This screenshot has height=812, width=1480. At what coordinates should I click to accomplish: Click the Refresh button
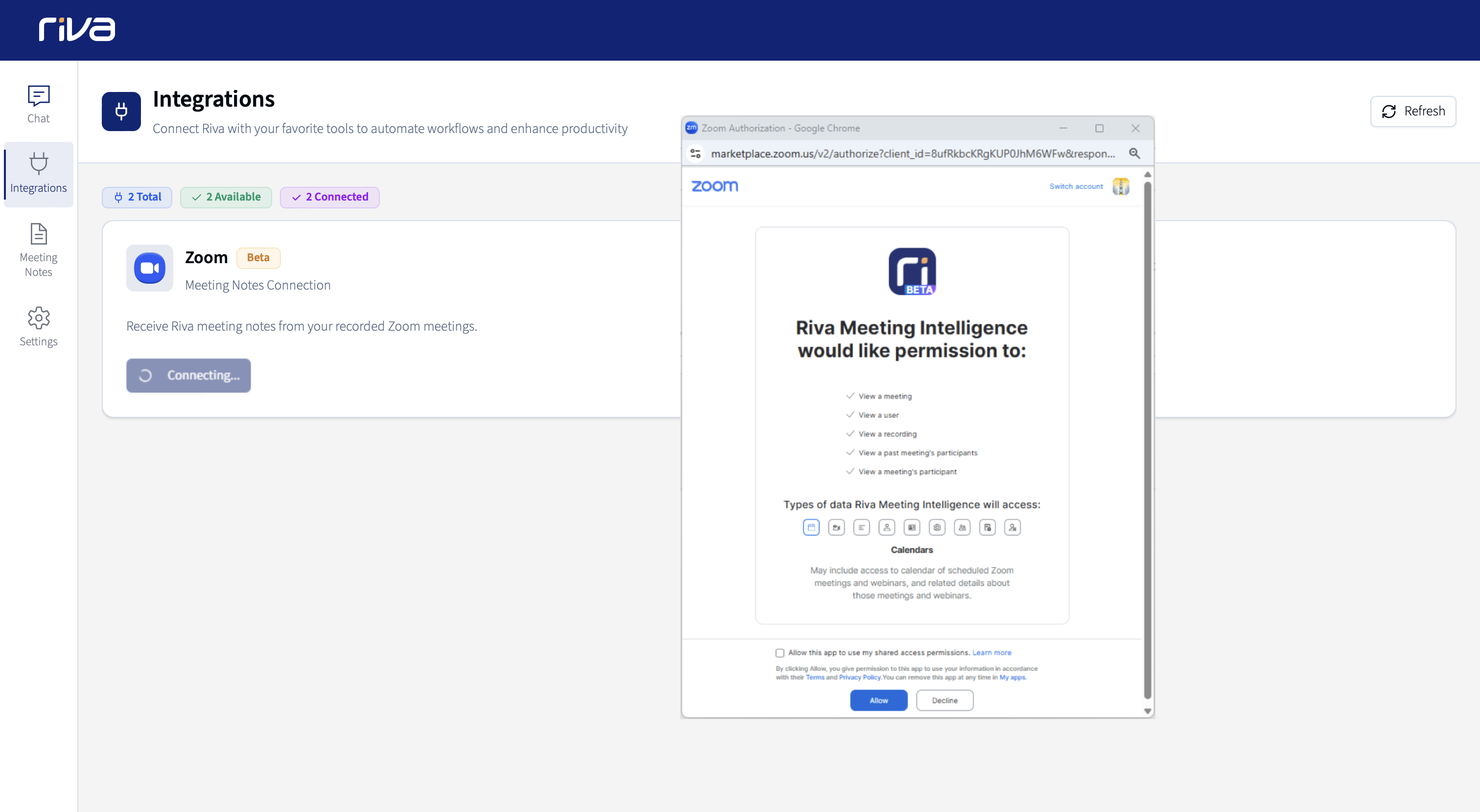1413,111
